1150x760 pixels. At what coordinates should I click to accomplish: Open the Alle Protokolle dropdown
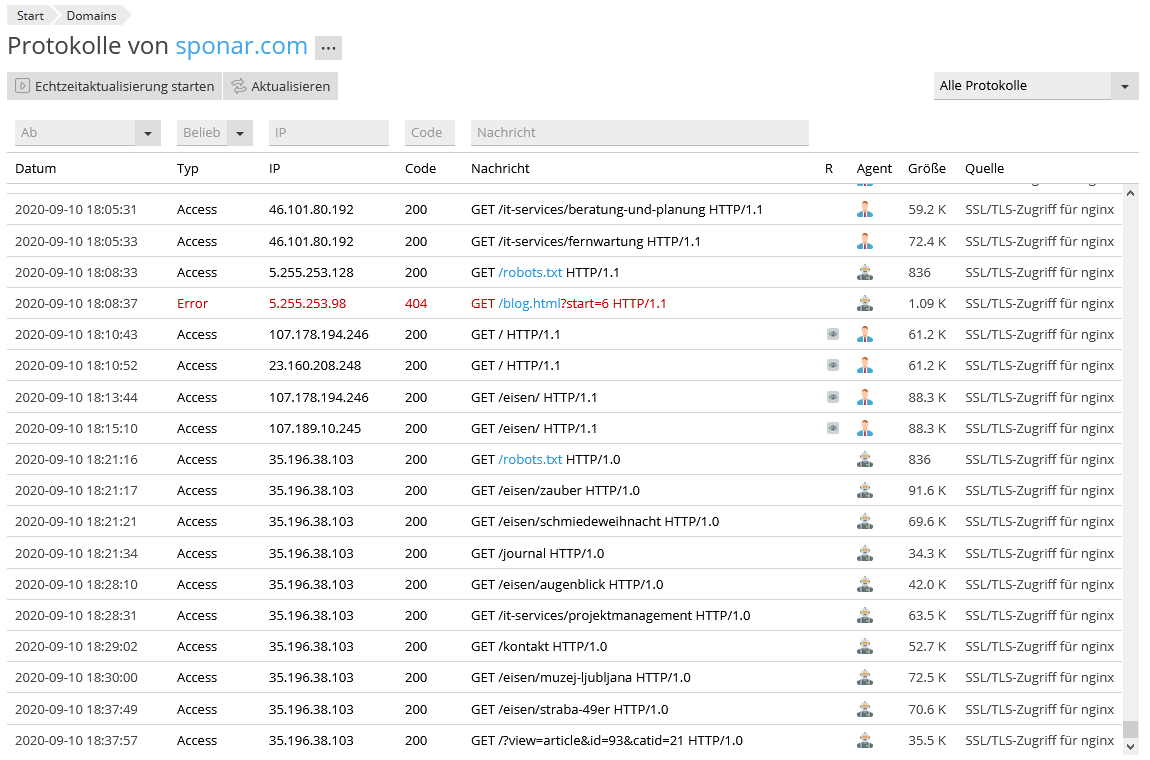point(1035,86)
